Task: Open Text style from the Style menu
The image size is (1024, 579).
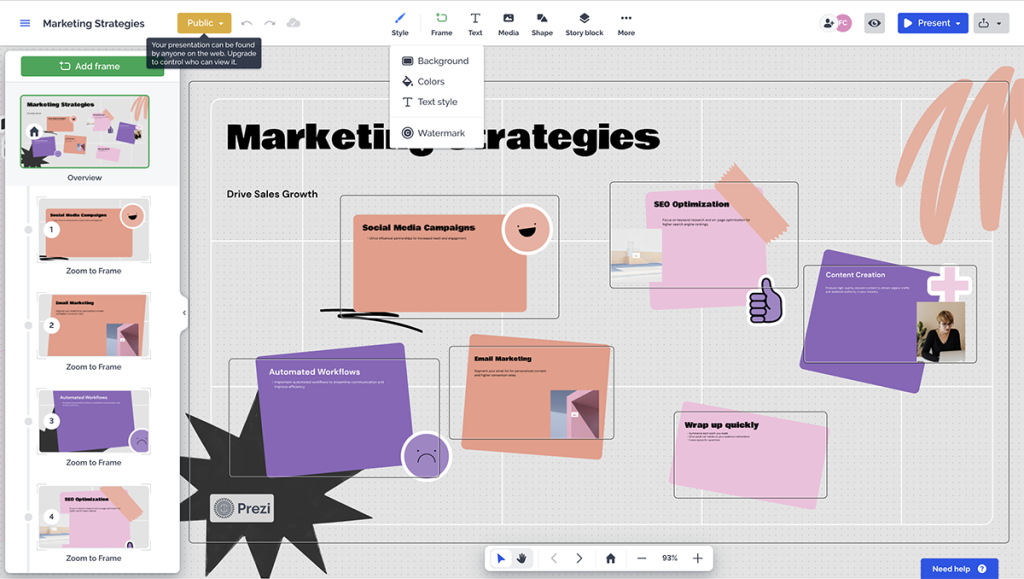Action: coord(438,101)
